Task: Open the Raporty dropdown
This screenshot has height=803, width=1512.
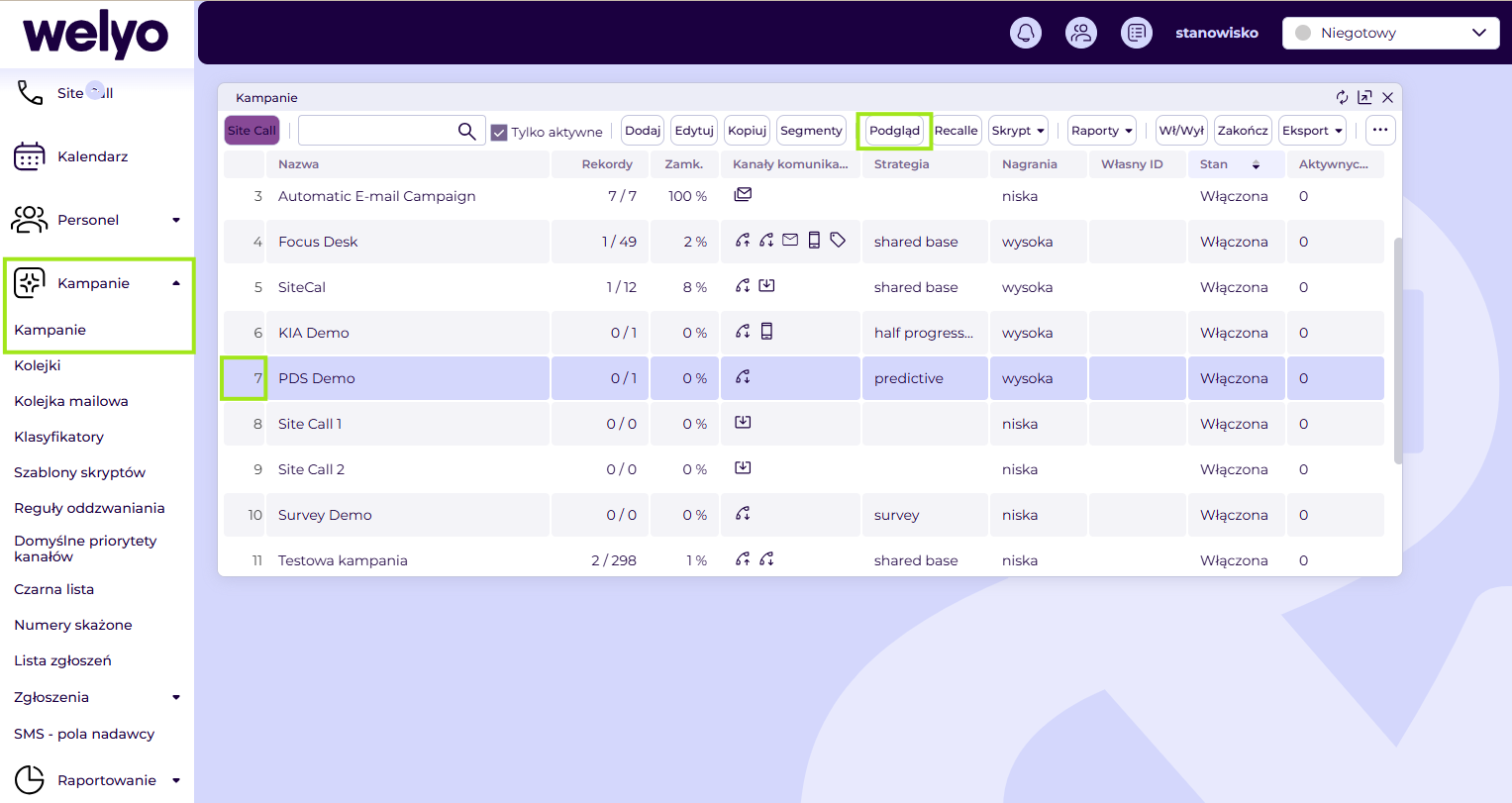Action: [1101, 131]
